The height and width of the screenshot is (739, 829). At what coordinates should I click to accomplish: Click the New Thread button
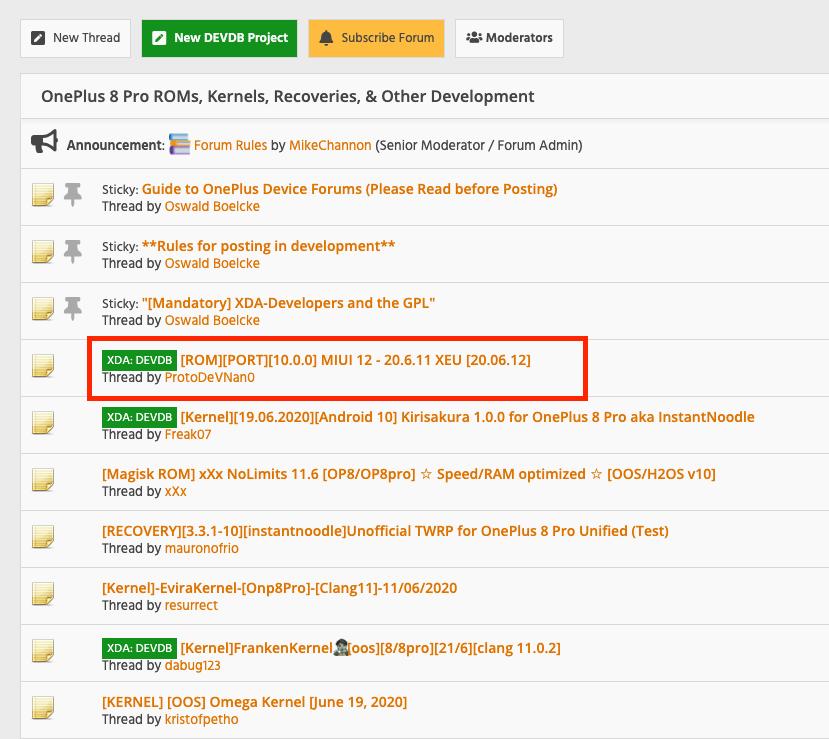tap(75, 38)
